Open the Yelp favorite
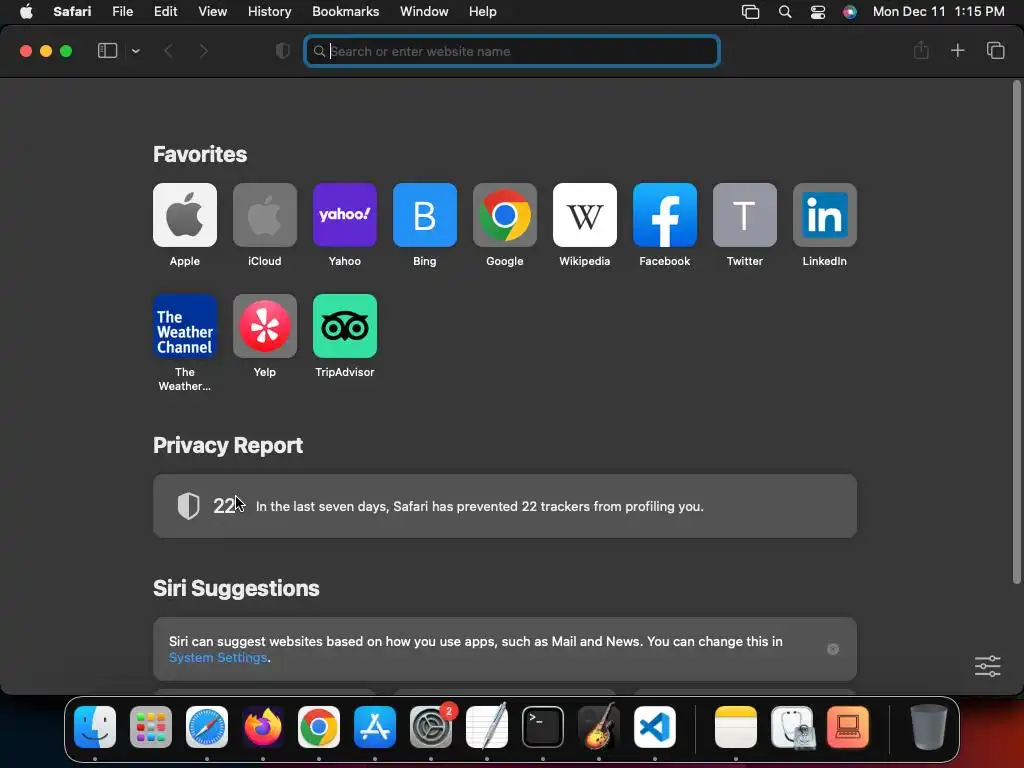The height and width of the screenshot is (768, 1024). pyautogui.click(x=264, y=326)
